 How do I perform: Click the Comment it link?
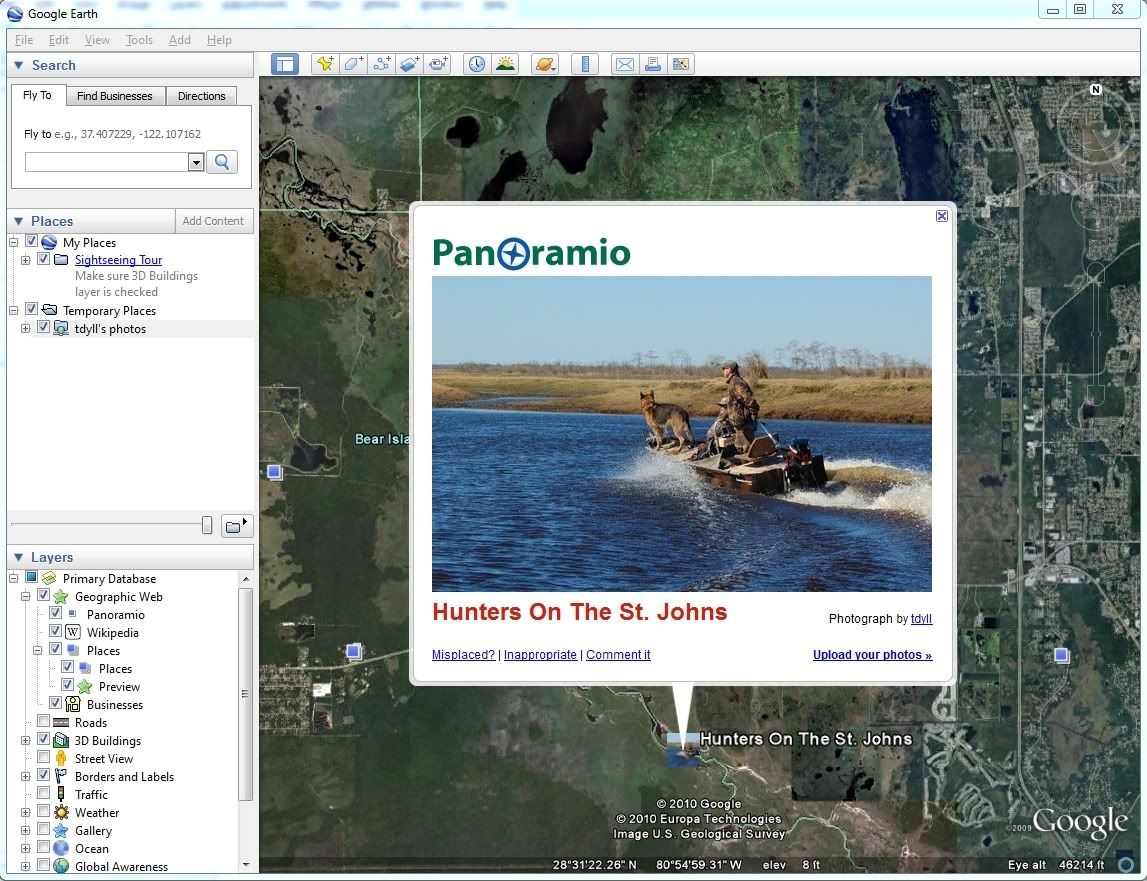618,655
